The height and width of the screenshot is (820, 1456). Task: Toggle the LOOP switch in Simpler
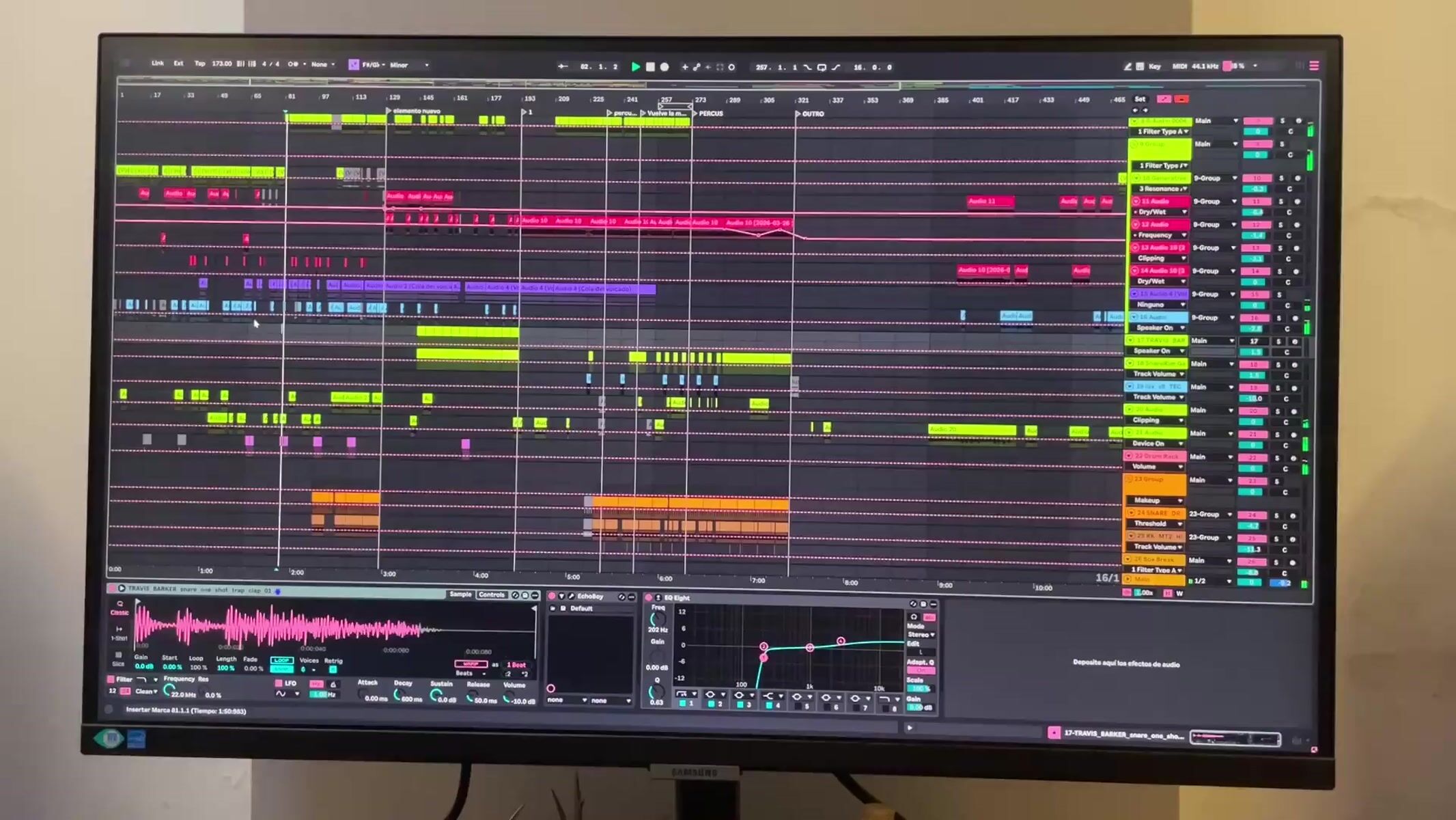tap(281, 660)
